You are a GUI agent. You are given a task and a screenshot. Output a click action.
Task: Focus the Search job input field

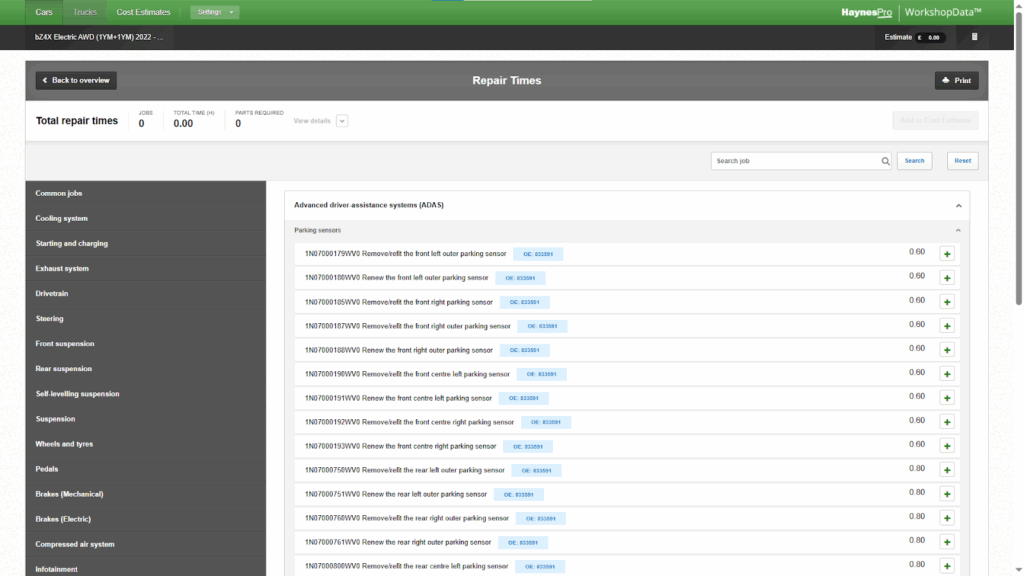coord(795,161)
